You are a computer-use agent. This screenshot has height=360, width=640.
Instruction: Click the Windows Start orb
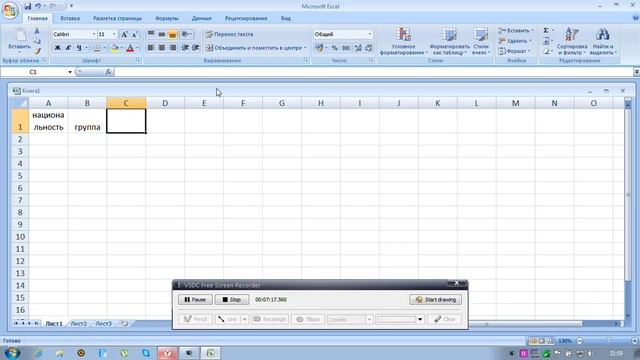point(12,353)
